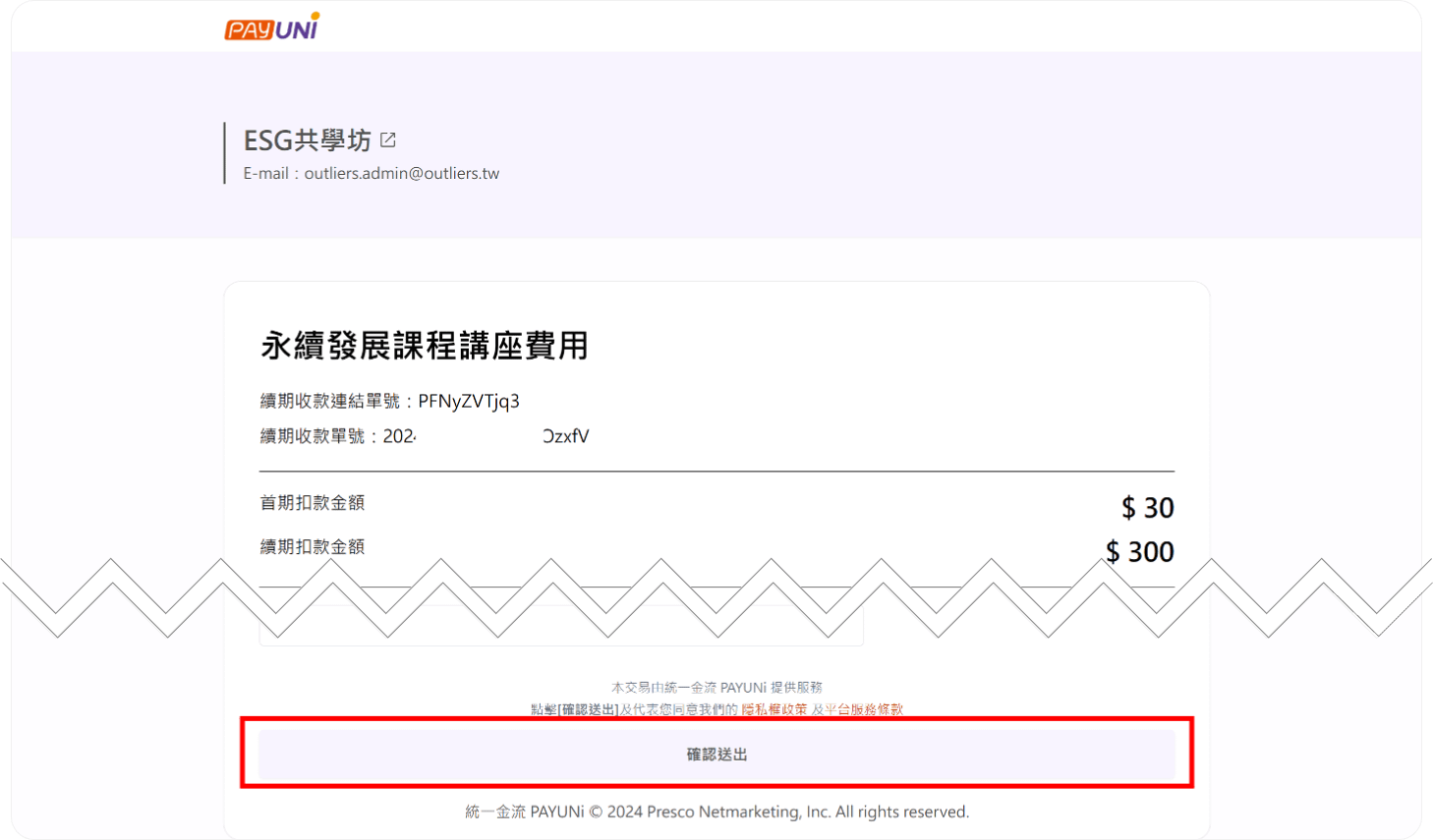
Task: Click the link code PFNyZVTjq3
Action: tap(469, 401)
